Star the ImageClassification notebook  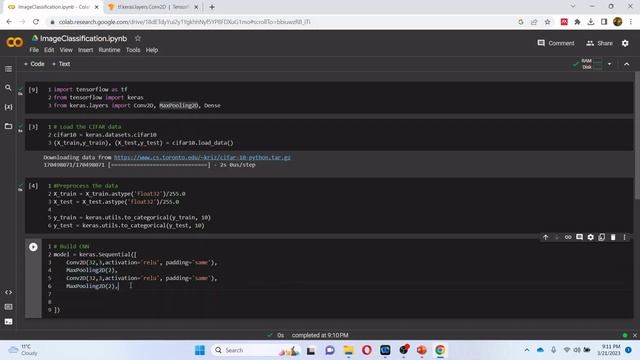(138, 38)
